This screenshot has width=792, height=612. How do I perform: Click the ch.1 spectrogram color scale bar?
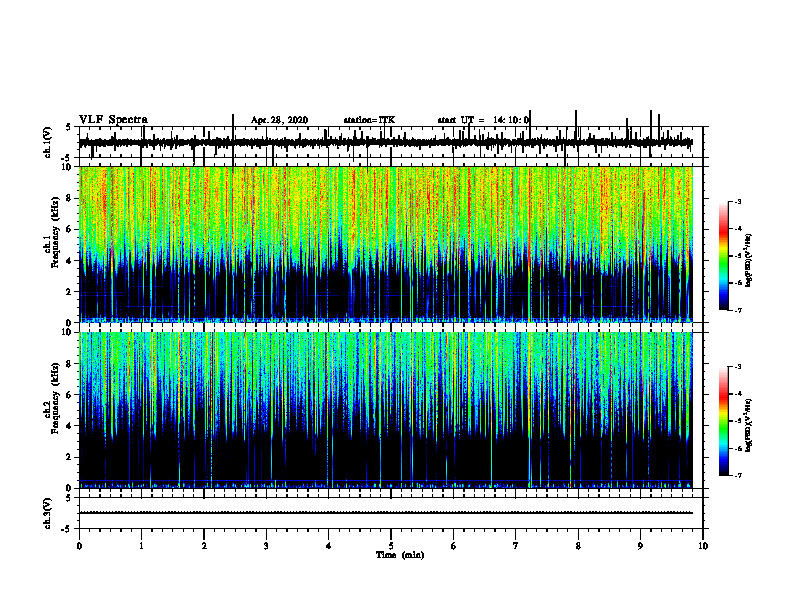[x=723, y=256]
